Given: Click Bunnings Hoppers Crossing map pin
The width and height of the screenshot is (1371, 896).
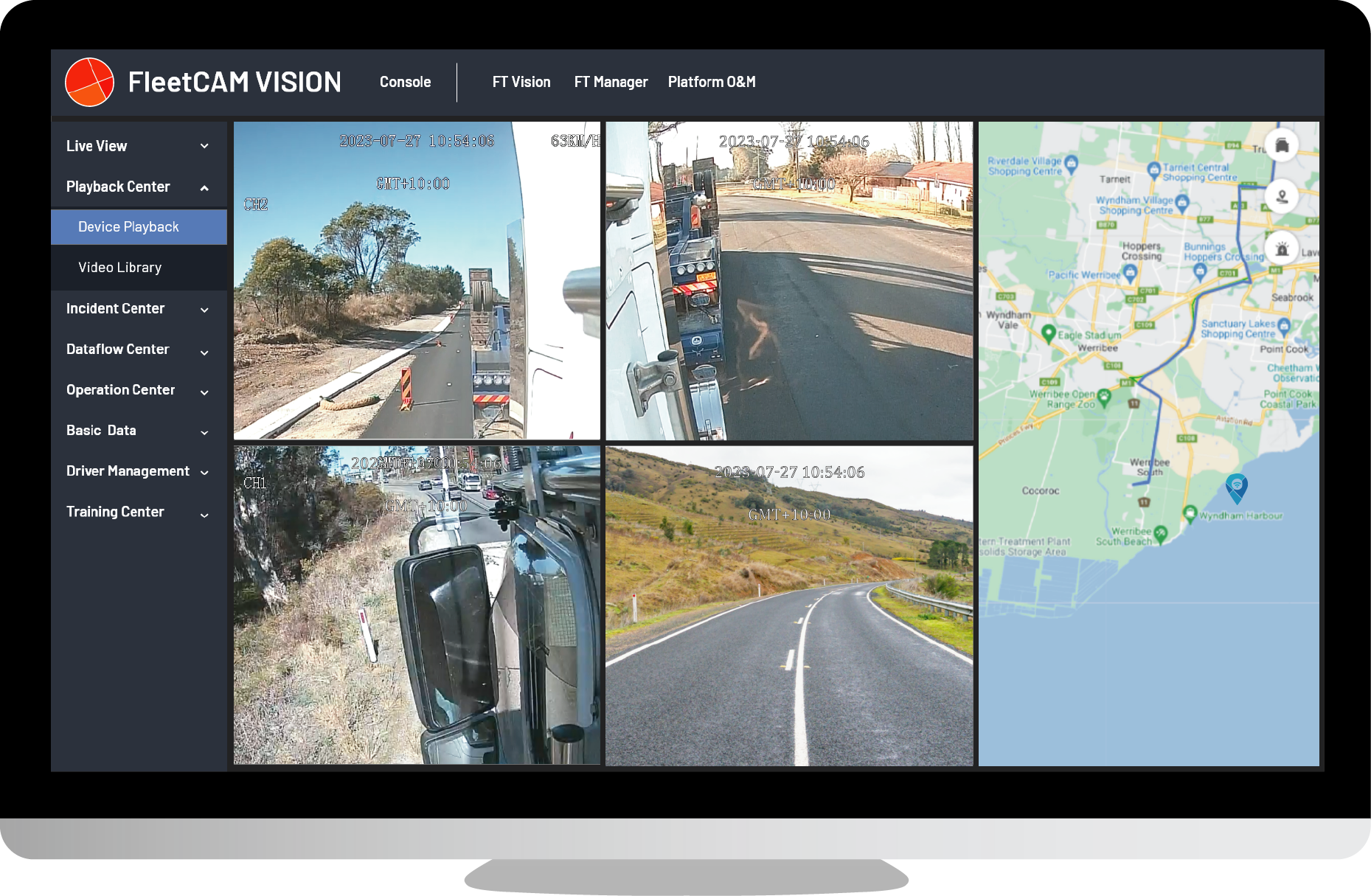Looking at the screenshot, I should pyautogui.click(x=1200, y=272).
